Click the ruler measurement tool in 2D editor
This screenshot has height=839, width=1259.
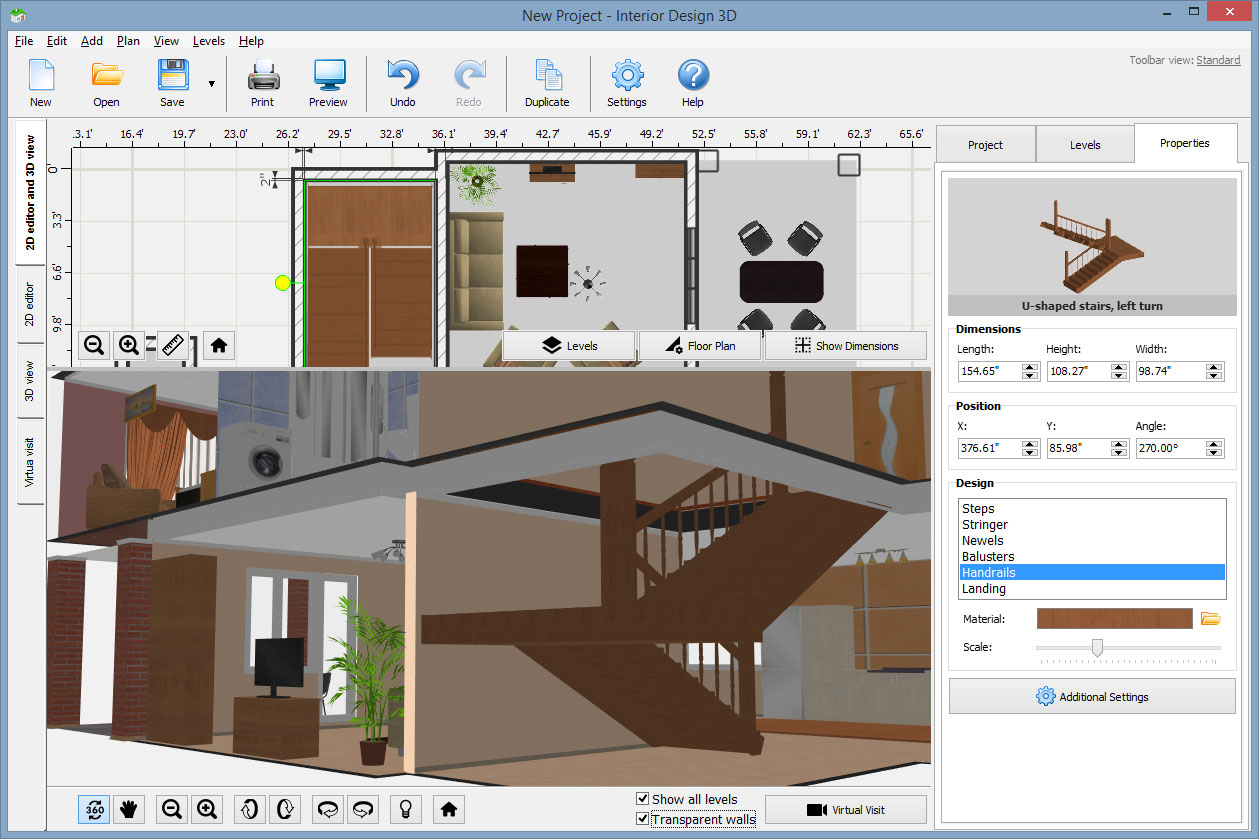pos(171,345)
